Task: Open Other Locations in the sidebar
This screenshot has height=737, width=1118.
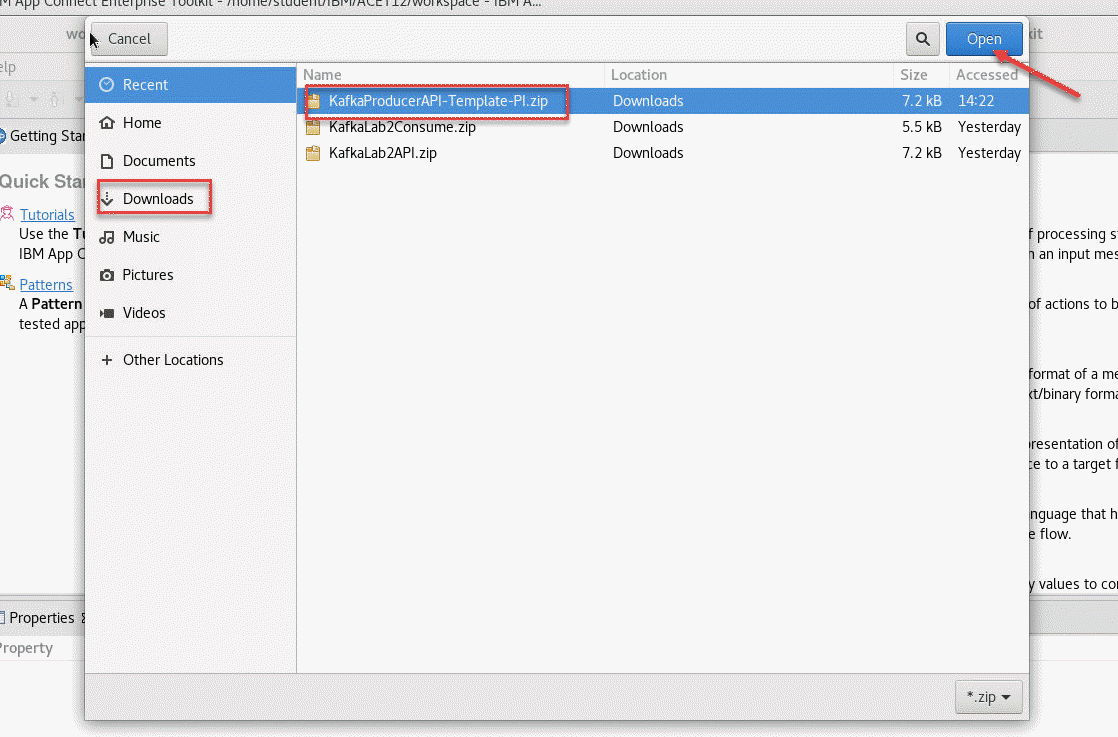Action: 172,360
